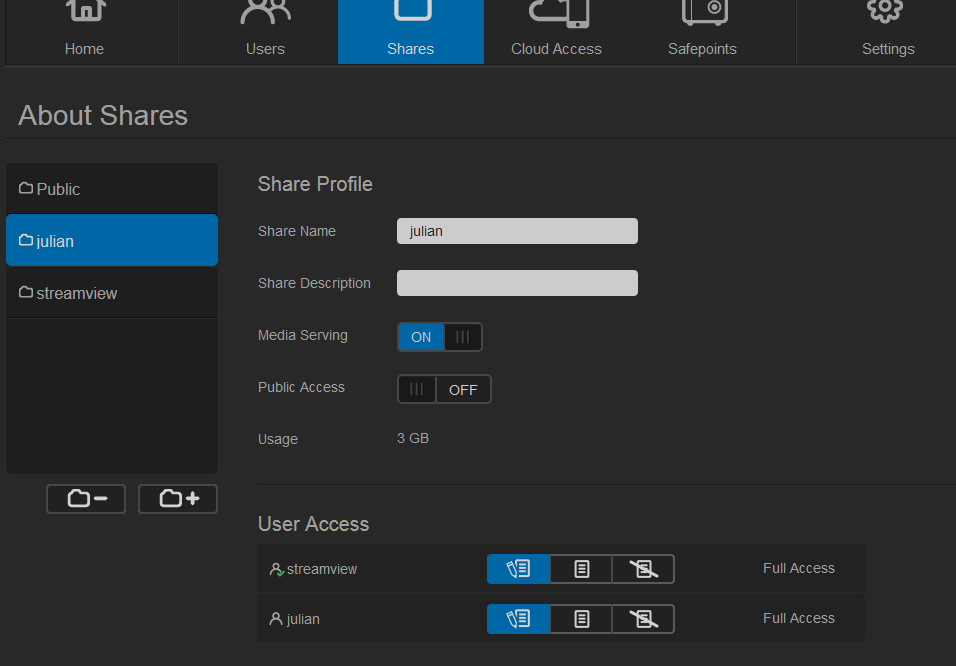Image resolution: width=956 pixels, height=666 pixels.
Task: Click the Share Description input field
Action: (517, 283)
